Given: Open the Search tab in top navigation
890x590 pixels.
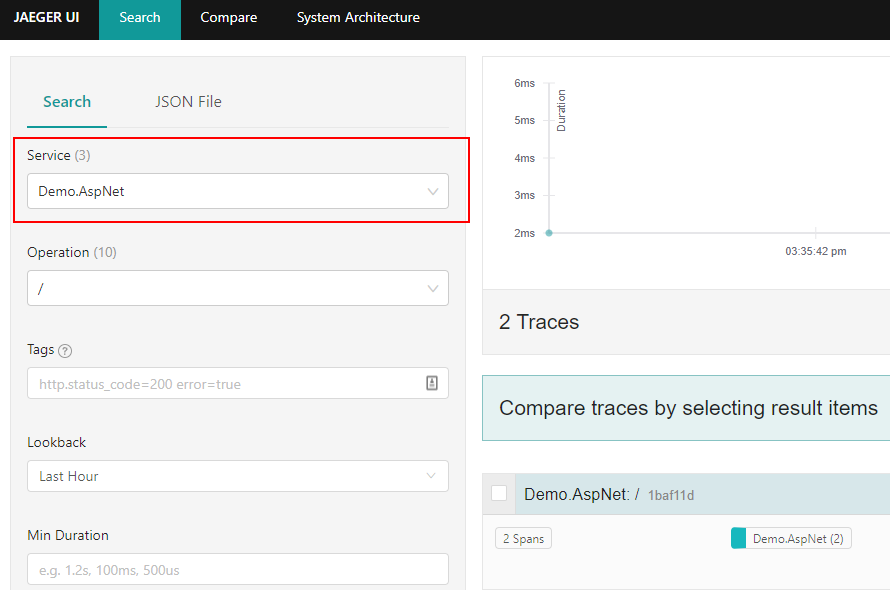Looking at the screenshot, I should [x=140, y=18].
